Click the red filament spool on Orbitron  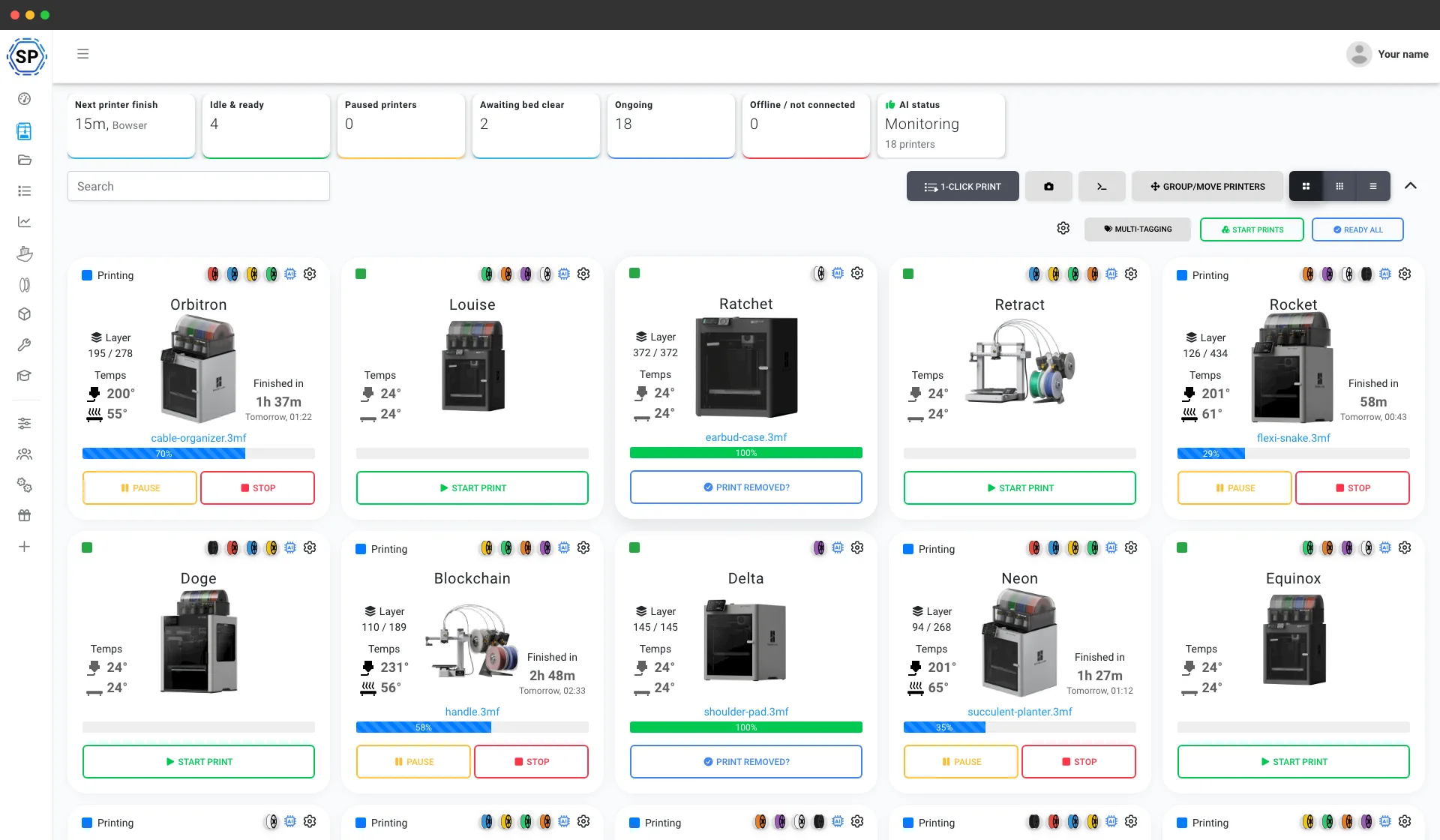(x=213, y=274)
